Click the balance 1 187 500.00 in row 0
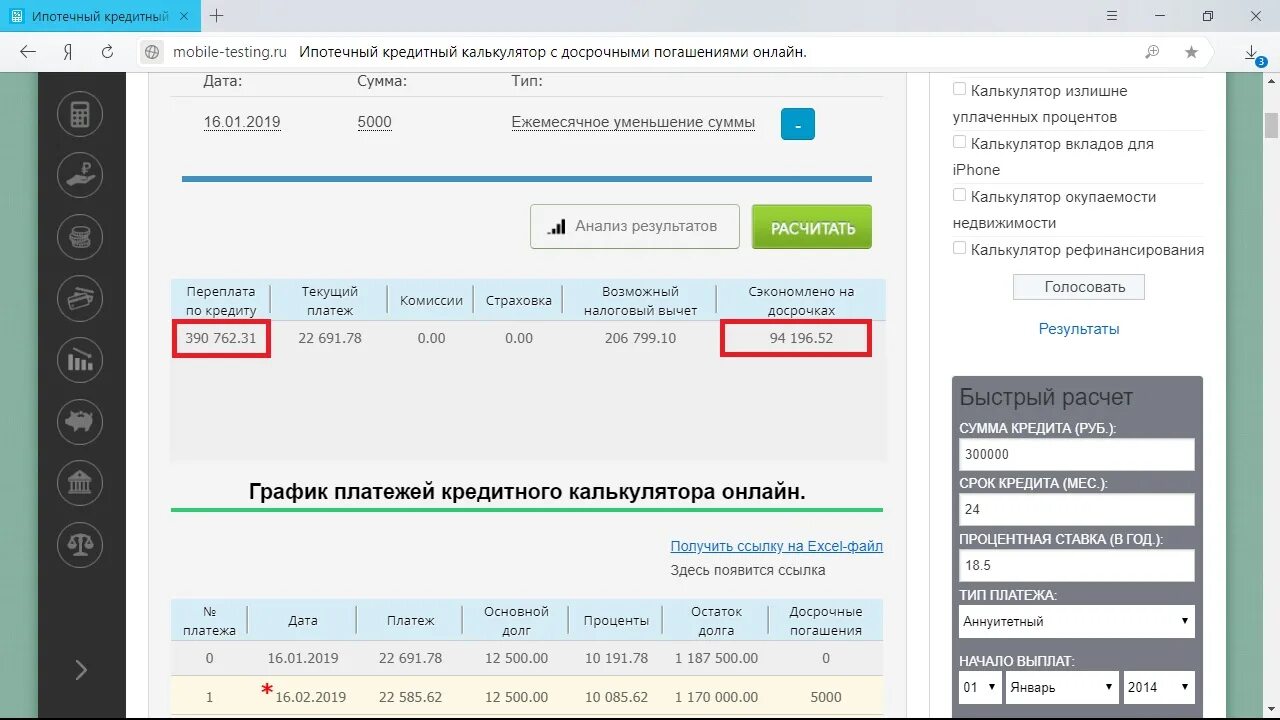This screenshot has height=720, width=1280. pos(716,658)
